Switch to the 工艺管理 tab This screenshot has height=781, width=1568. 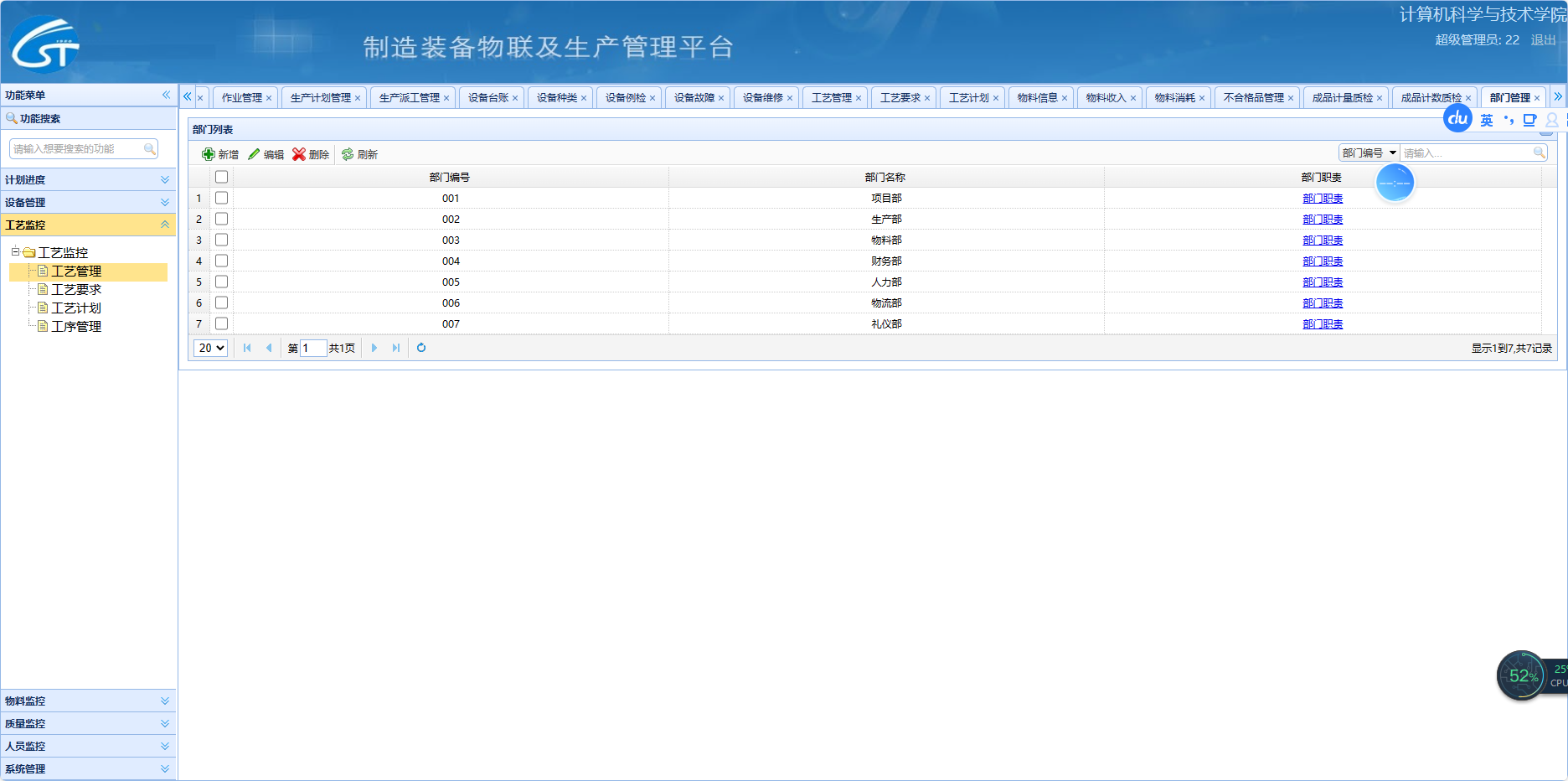[x=832, y=98]
